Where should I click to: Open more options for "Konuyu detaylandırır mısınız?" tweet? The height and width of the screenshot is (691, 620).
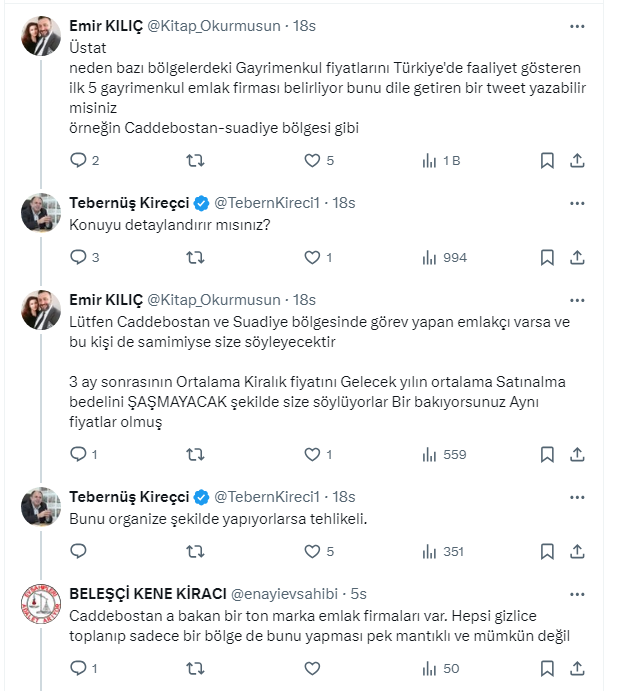pos(577,202)
